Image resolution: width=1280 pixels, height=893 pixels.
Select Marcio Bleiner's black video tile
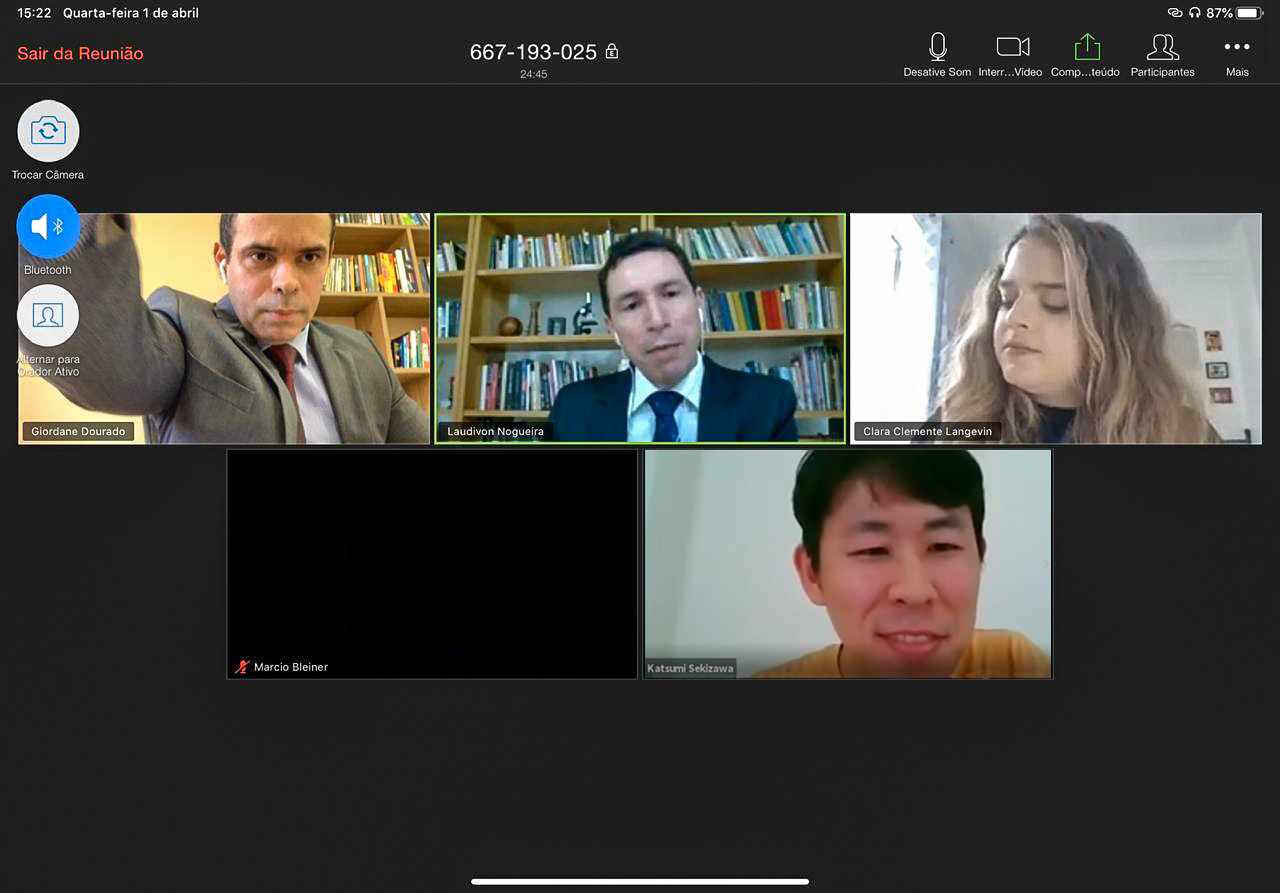click(x=432, y=564)
